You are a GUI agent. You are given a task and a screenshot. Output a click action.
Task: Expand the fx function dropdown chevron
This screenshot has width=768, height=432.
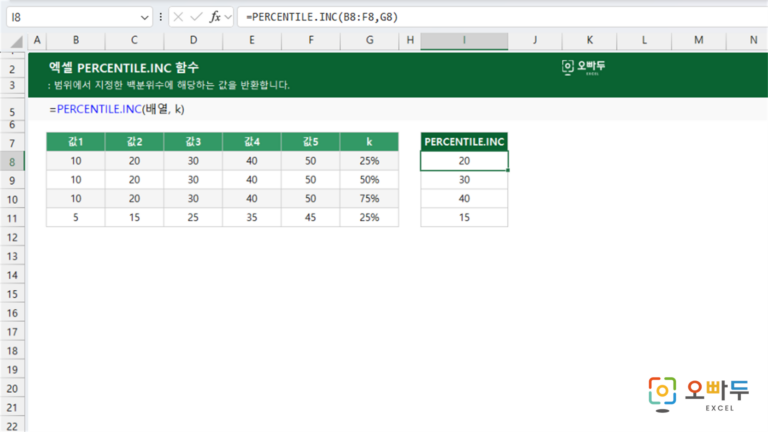[228, 18]
